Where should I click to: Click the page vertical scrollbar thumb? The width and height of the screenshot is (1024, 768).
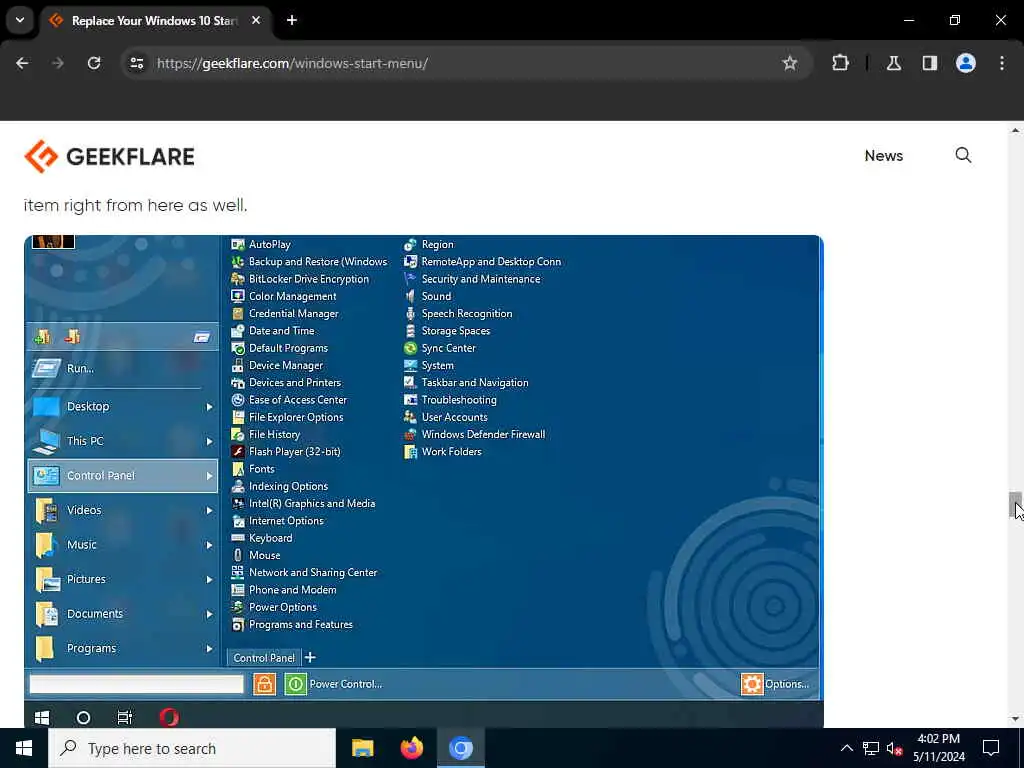click(x=1015, y=505)
